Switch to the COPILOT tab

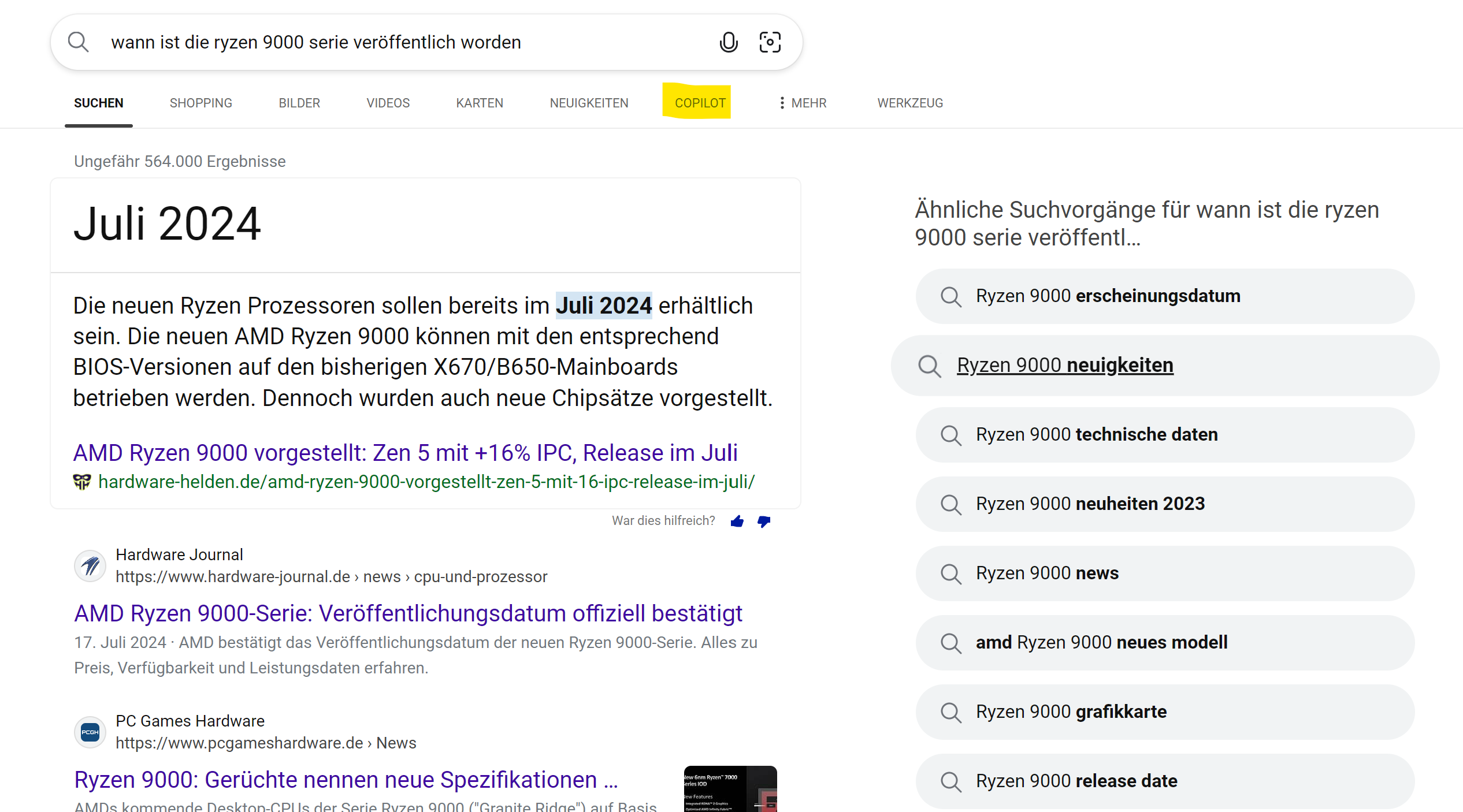700,103
